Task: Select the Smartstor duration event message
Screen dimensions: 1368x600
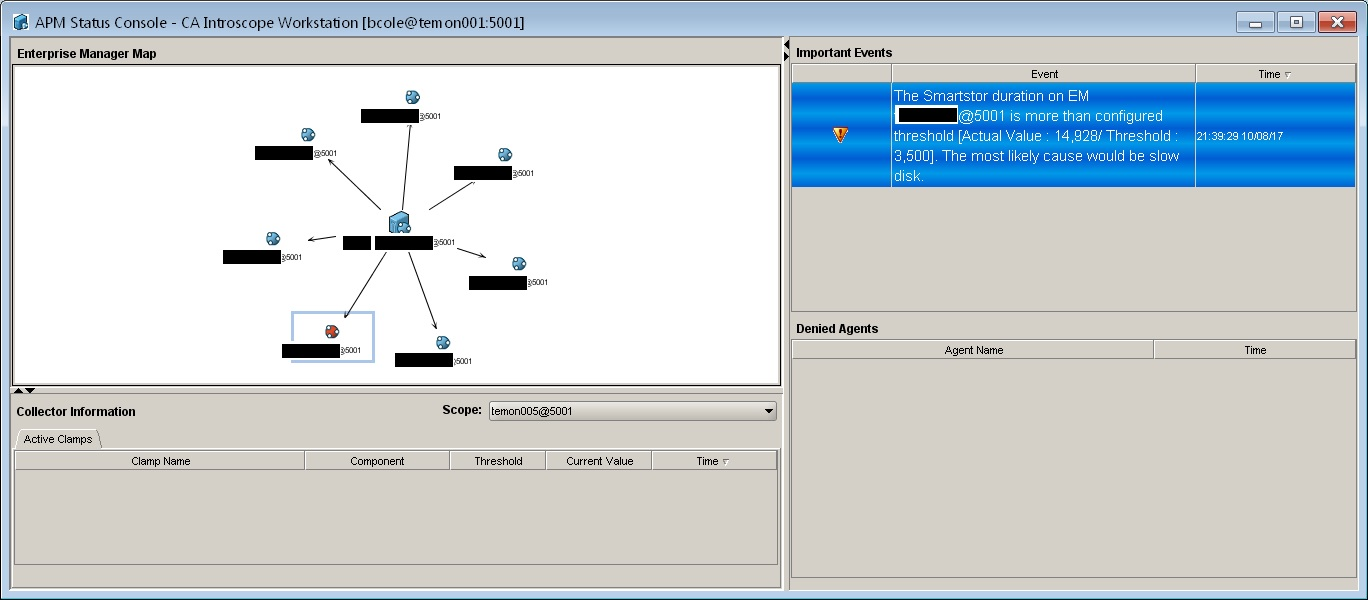Action: [x=1043, y=135]
